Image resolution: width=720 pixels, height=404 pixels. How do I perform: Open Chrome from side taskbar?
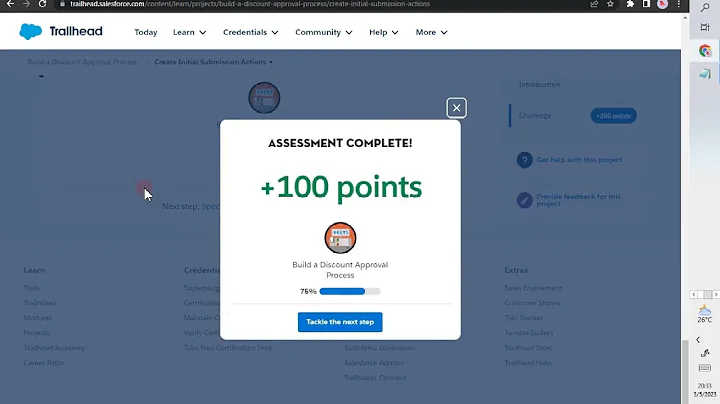point(705,50)
